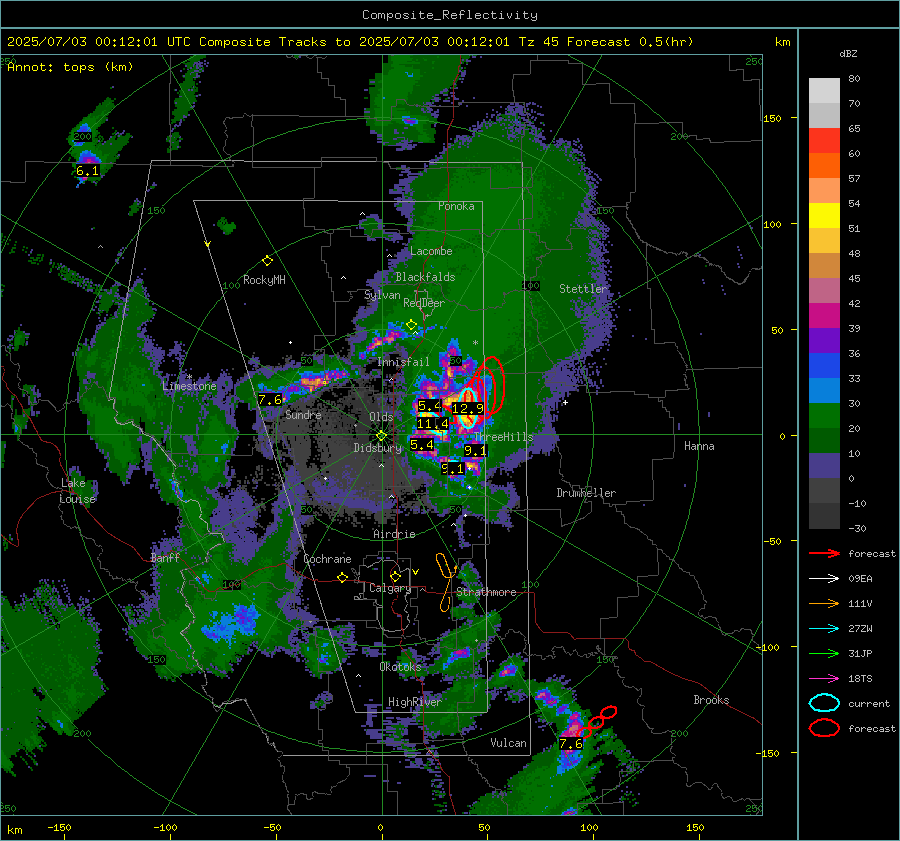Viewport: 900px width, 841px height.
Task: Click the magenta 18TS track arrow
Action: (824, 679)
